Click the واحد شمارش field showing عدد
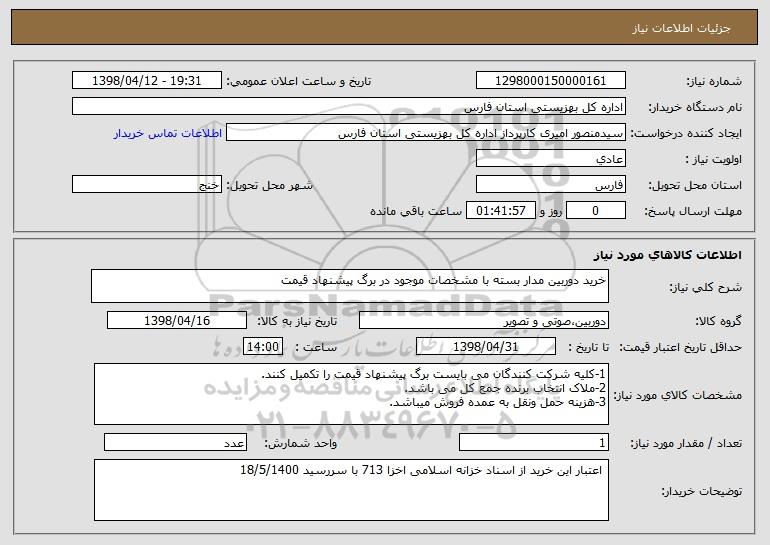Viewport: 770px width, 545px height. [175, 443]
